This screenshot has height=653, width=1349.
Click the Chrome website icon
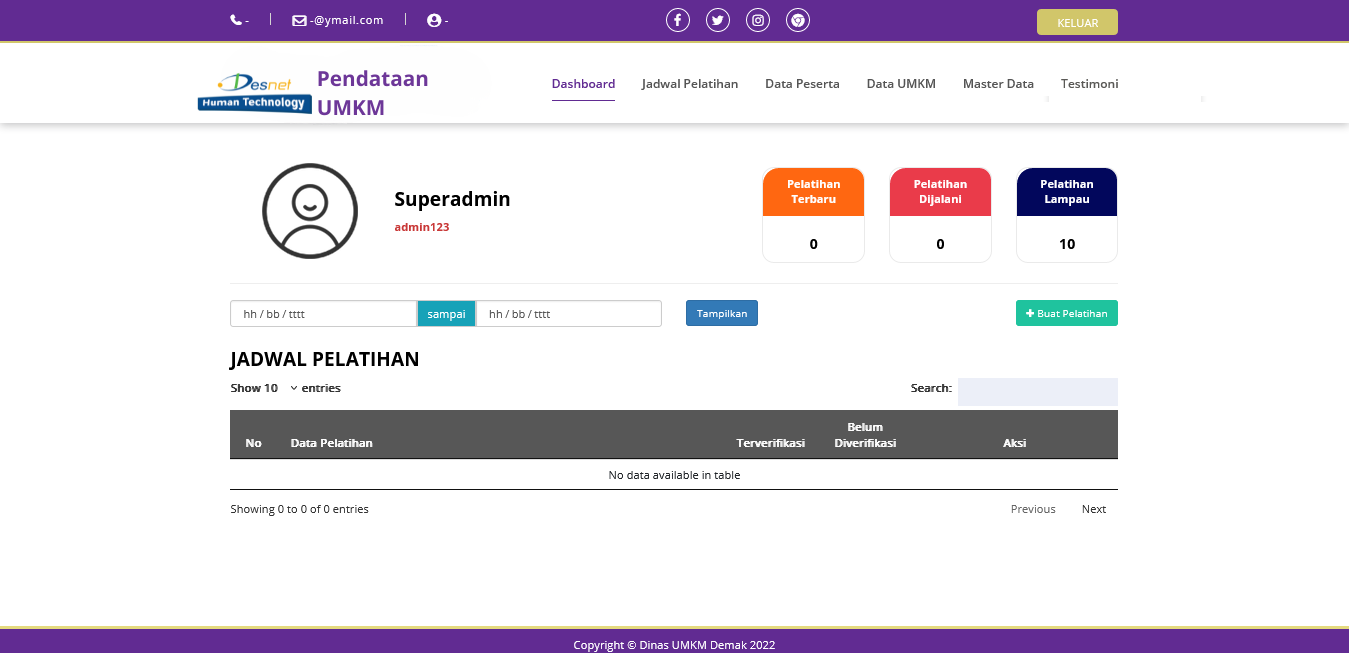click(797, 20)
